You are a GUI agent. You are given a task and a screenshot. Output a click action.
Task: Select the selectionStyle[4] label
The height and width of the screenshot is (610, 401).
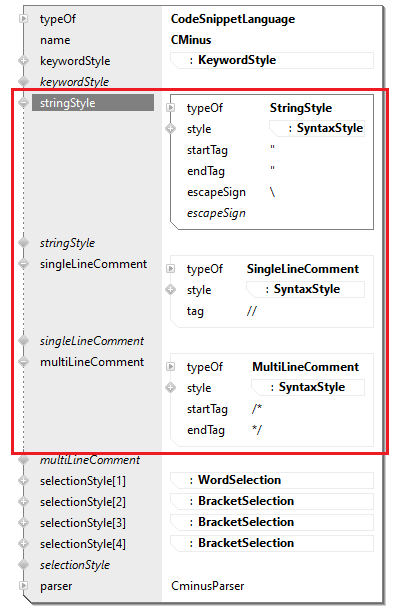point(83,544)
